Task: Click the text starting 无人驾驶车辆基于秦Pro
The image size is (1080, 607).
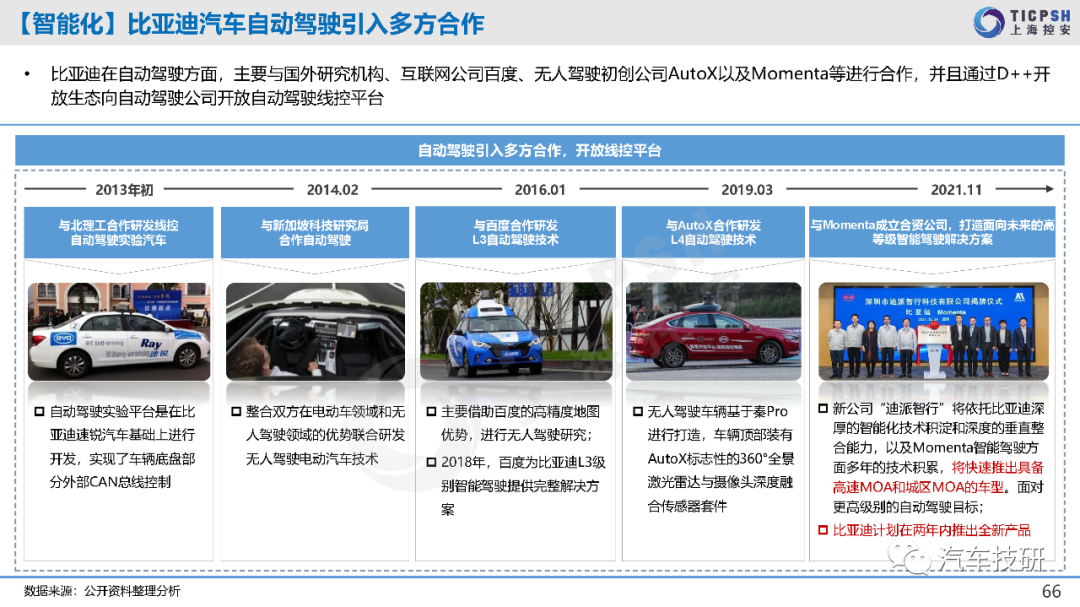Action: click(720, 458)
